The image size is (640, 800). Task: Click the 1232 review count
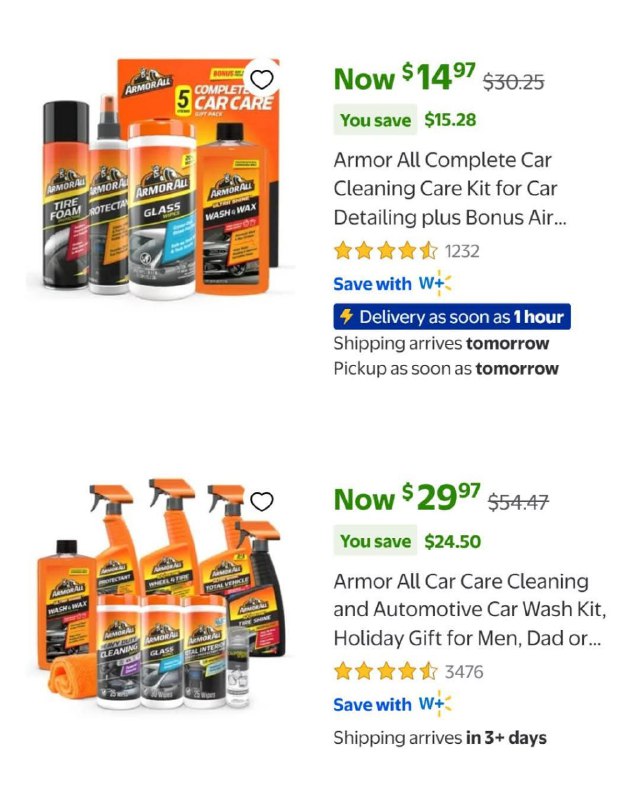click(462, 252)
